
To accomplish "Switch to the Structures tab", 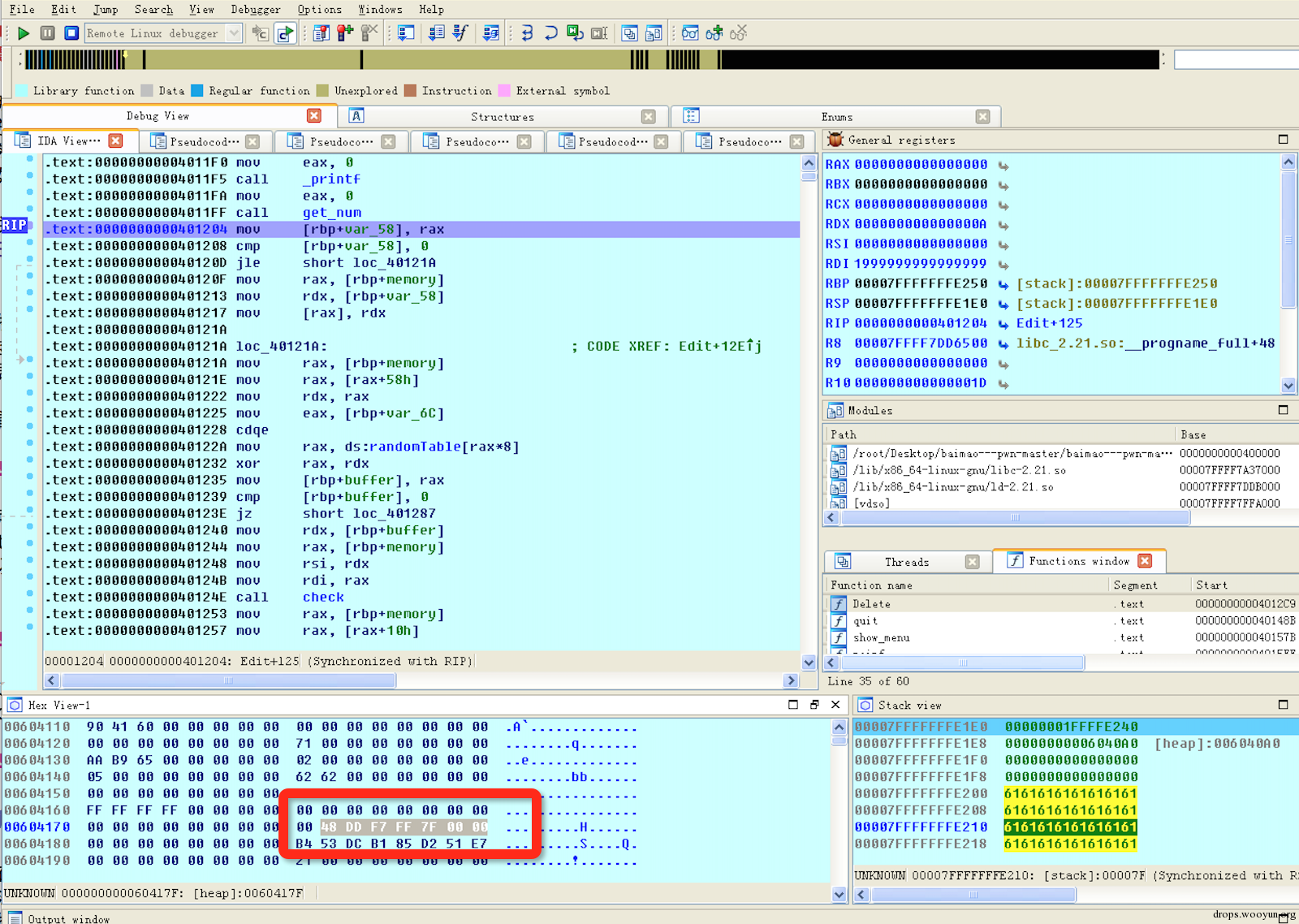I will click(x=502, y=117).
